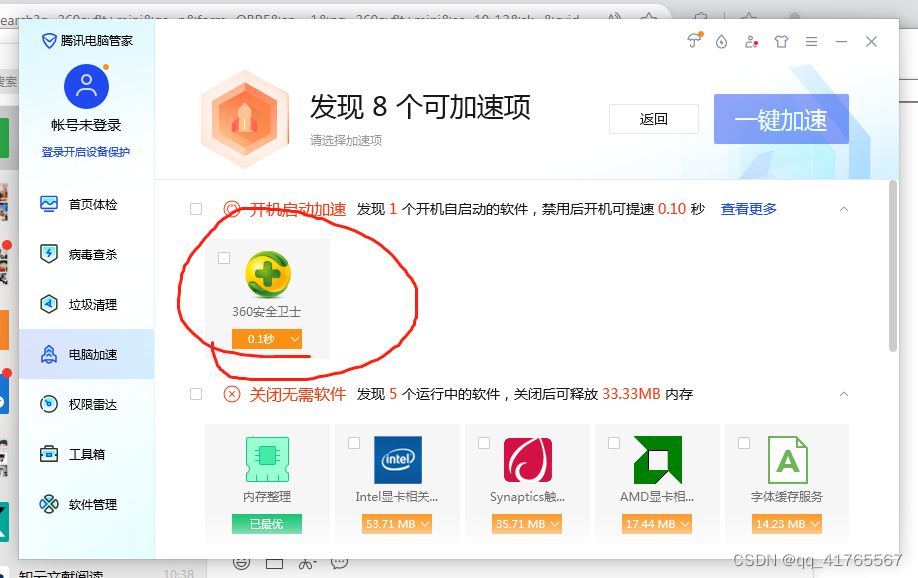Open the 0.1秒 dropdown under 360安全卫士
This screenshot has width=918, height=578.
pyautogui.click(x=267, y=338)
